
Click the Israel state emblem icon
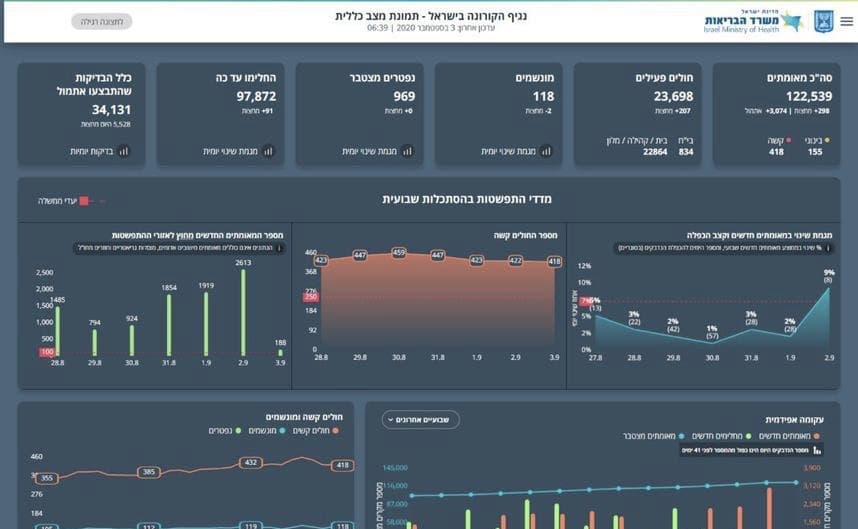point(824,22)
